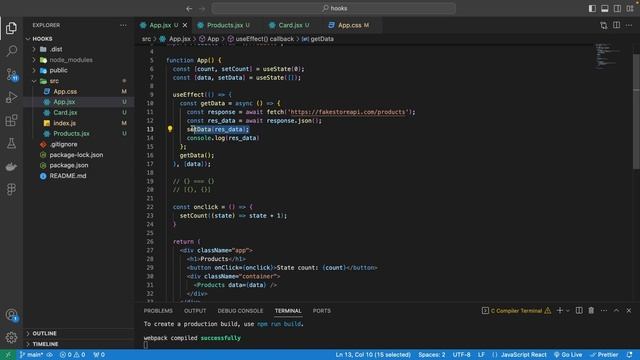This screenshot has height=360, width=640.
Task: Toggle the secondary side bar layout icon
Action: point(617,9)
